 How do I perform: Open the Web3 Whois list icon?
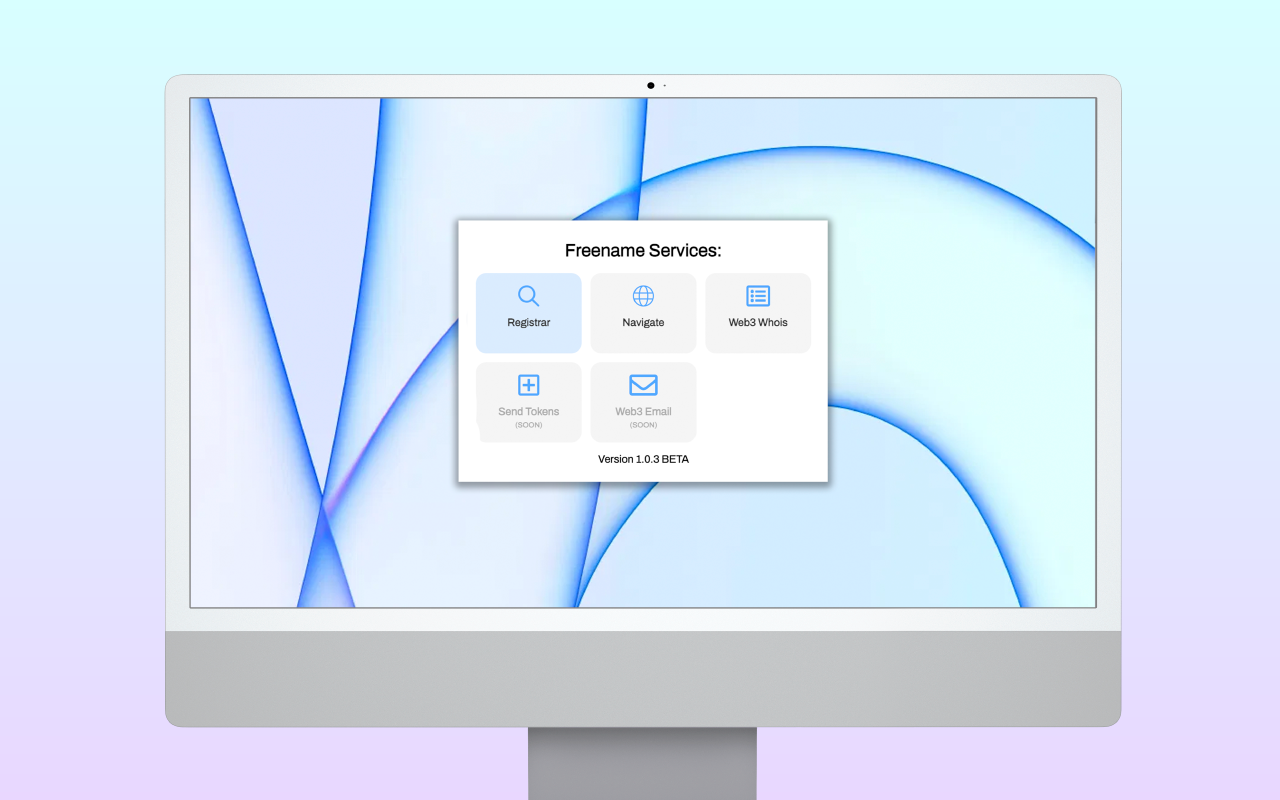pos(758,296)
